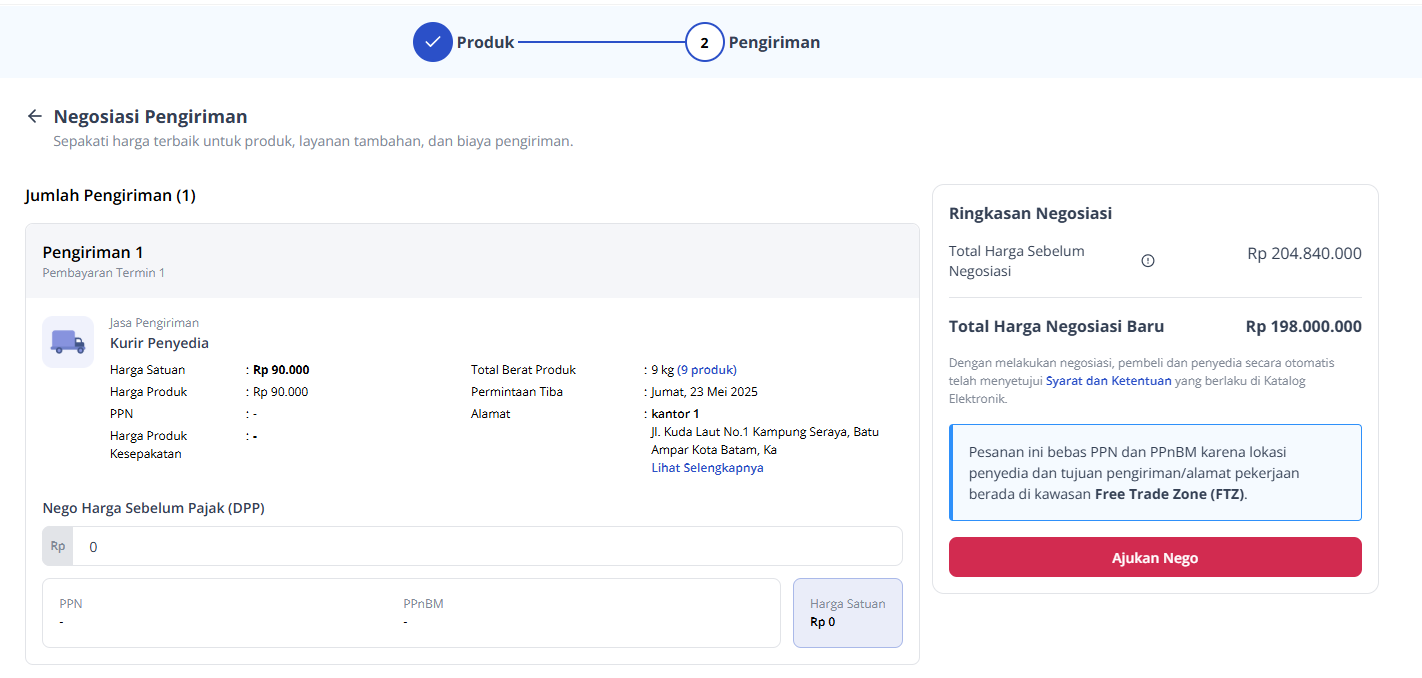Viewport: 1422px width, 678px height.
Task: Click the Ajukan Nego button
Action: (x=1155, y=557)
